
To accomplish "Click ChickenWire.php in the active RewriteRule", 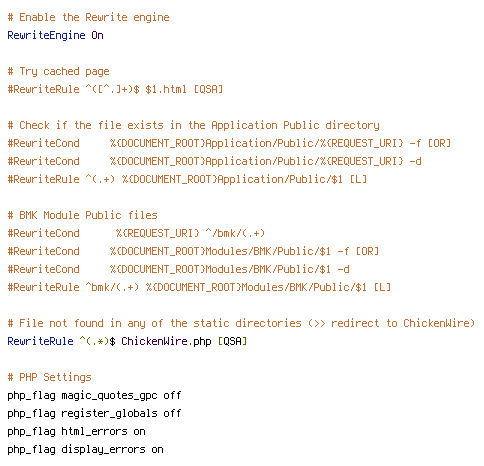I will point(166,342).
